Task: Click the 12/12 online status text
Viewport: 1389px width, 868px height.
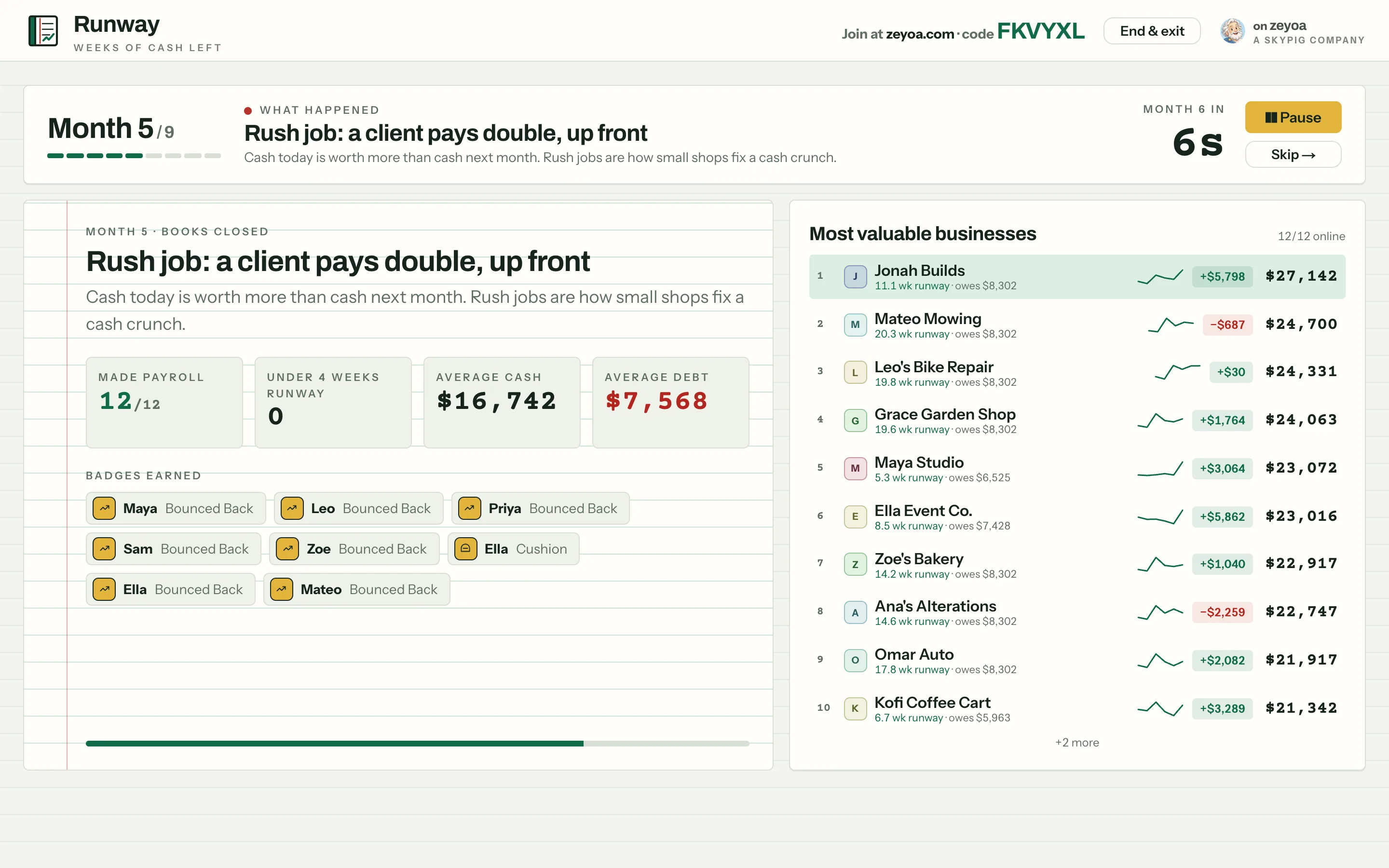Action: click(1311, 236)
